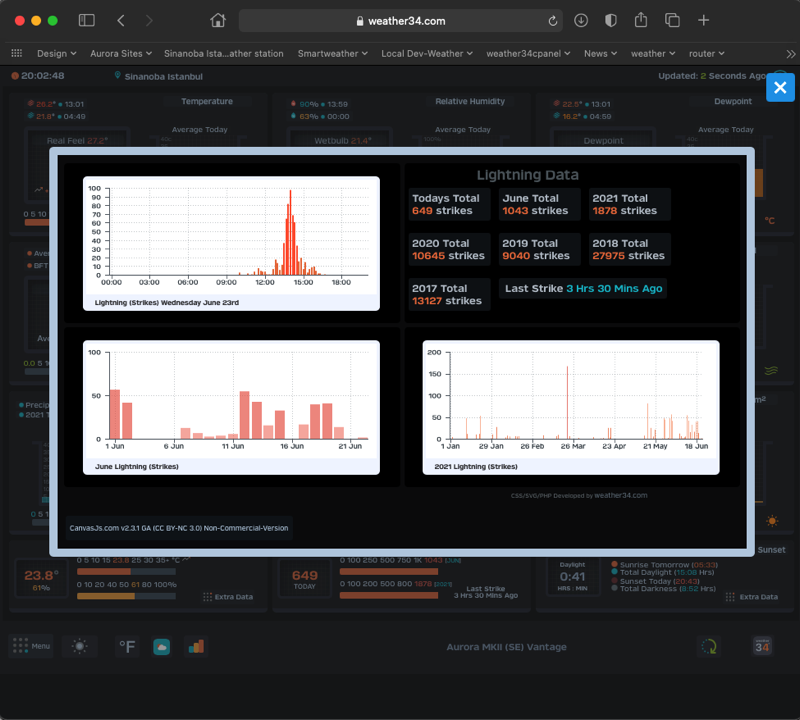Click the Daylight 0:41 countdown box
Viewport: 800px width, 720px height.
coord(572,577)
